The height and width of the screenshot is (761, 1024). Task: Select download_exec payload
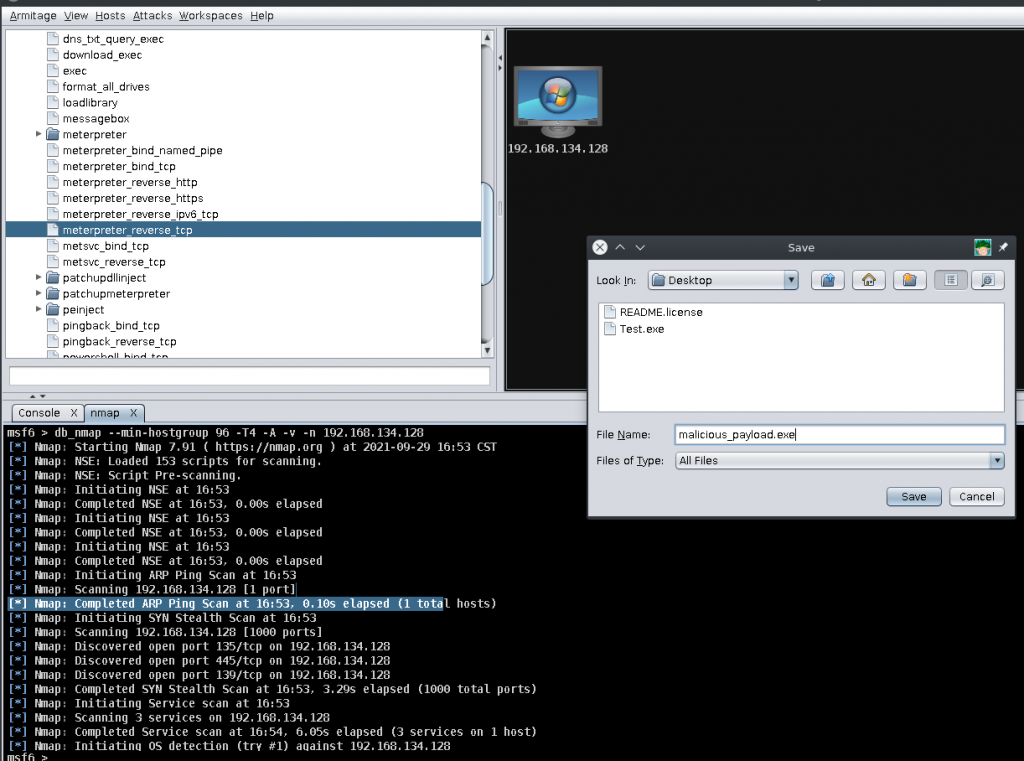102,55
